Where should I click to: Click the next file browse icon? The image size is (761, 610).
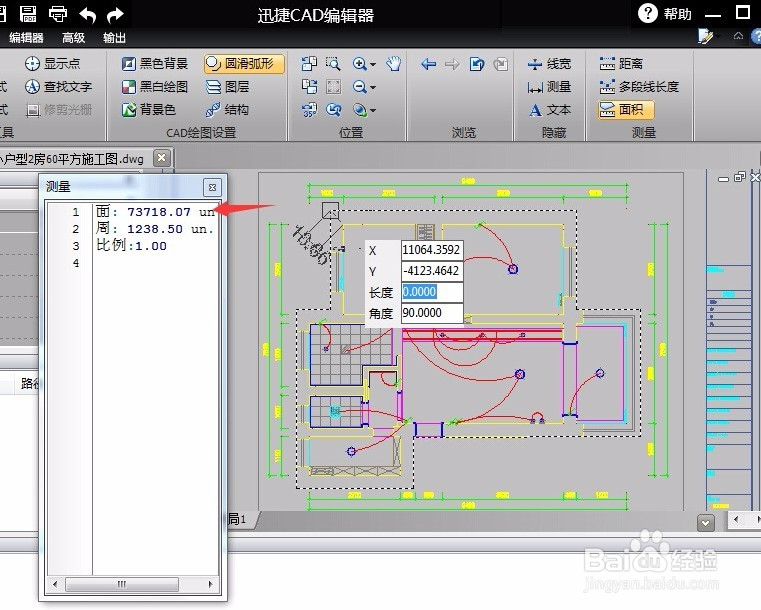pos(501,64)
